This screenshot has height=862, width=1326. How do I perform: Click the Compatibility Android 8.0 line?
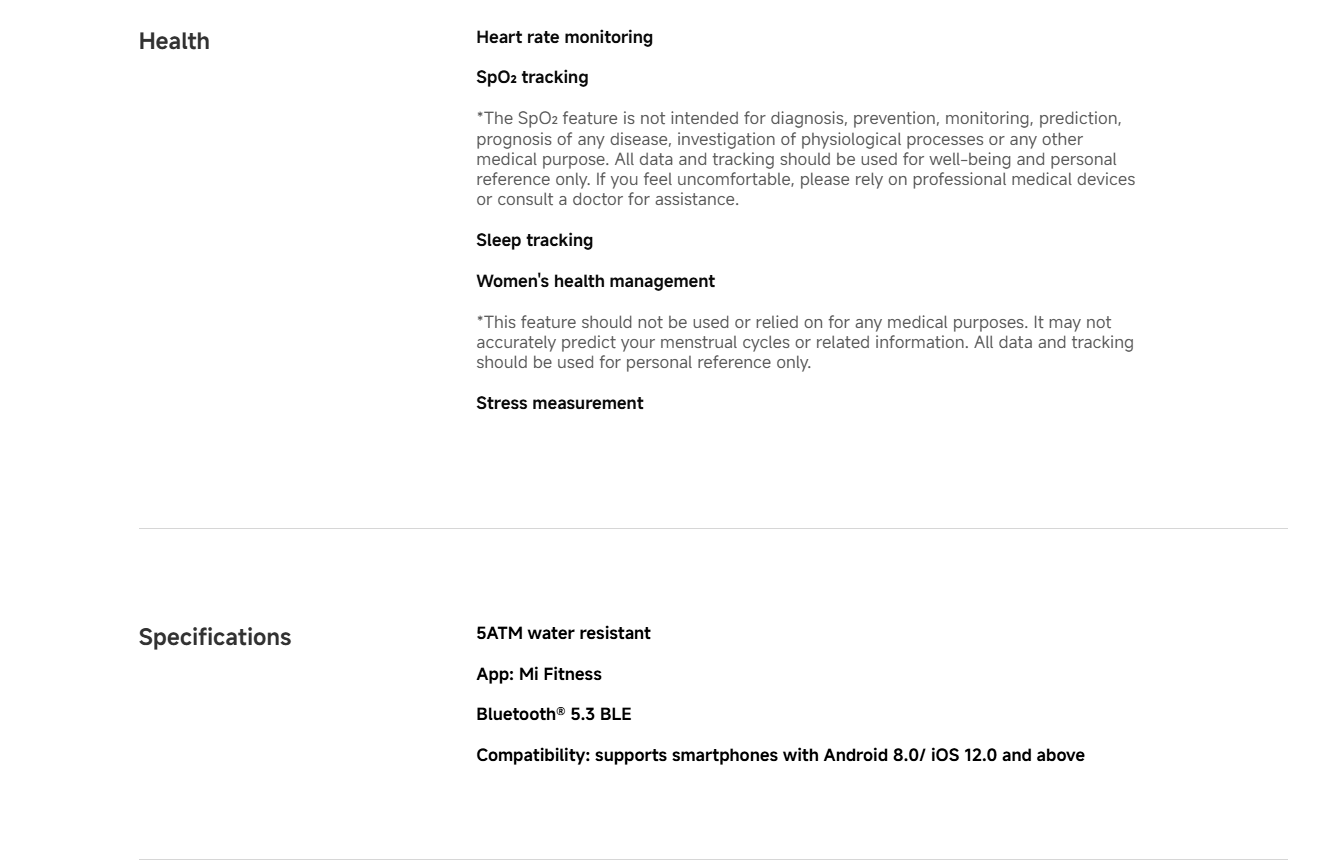coord(780,755)
